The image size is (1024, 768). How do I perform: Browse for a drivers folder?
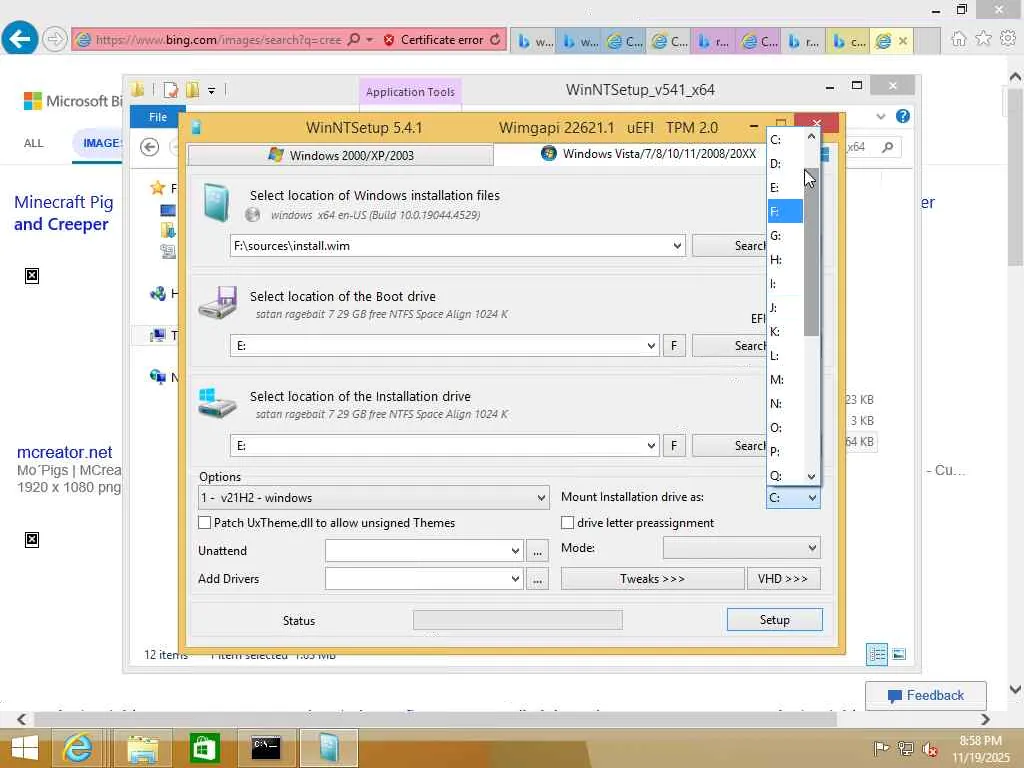(x=537, y=579)
